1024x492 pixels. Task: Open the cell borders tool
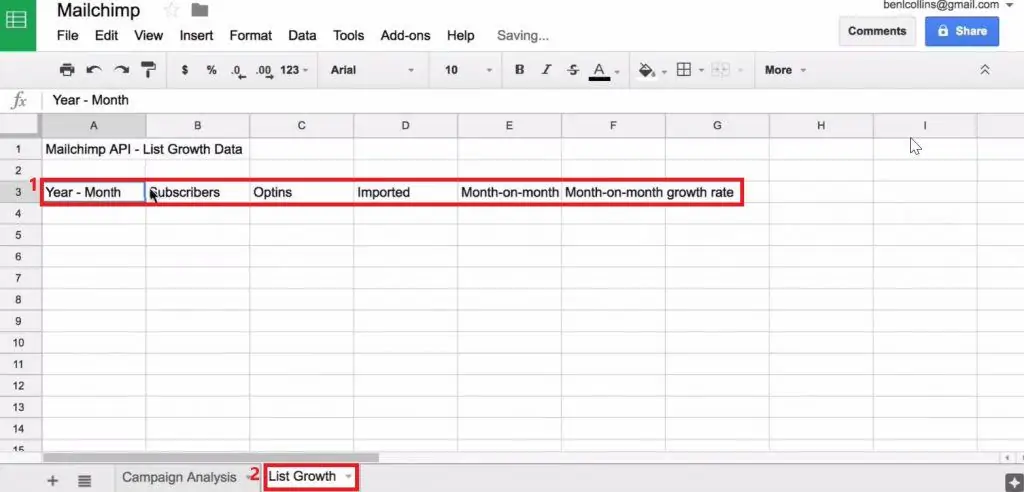(684, 70)
